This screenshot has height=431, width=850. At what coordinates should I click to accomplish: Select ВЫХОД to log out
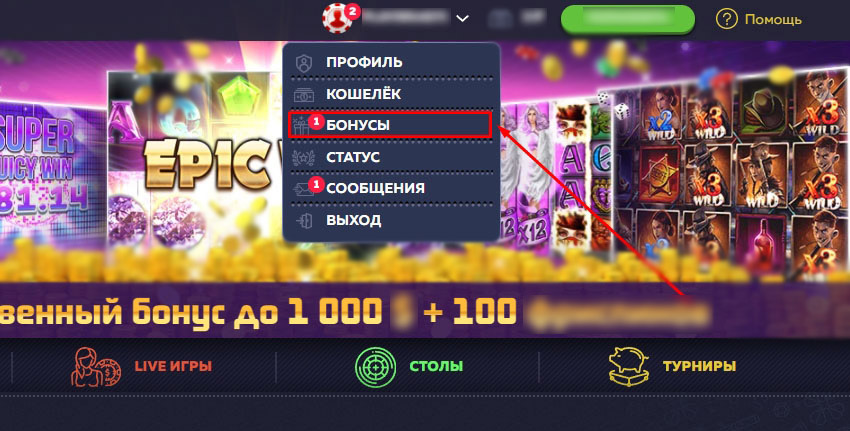(353, 220)
